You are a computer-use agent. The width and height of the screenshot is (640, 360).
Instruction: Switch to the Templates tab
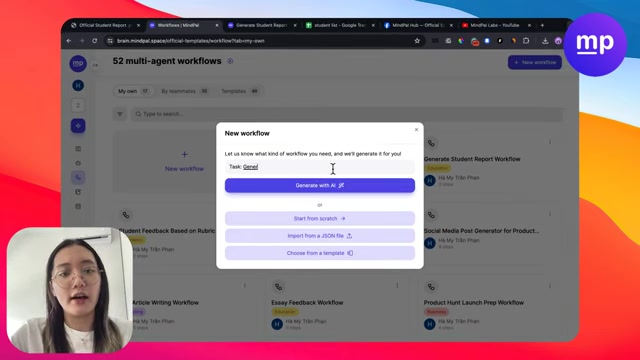(x=240, y=91)
